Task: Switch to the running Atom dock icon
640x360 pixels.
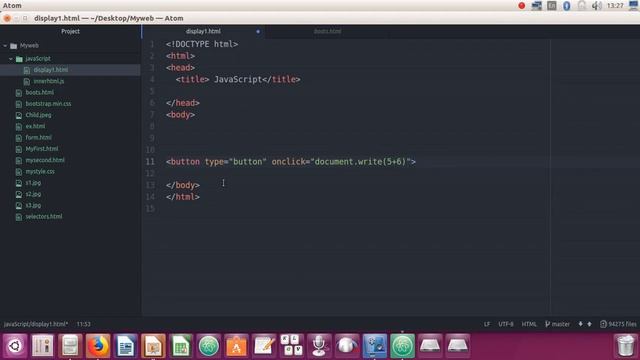Action: pyautogui.click(x=402, y=346)
